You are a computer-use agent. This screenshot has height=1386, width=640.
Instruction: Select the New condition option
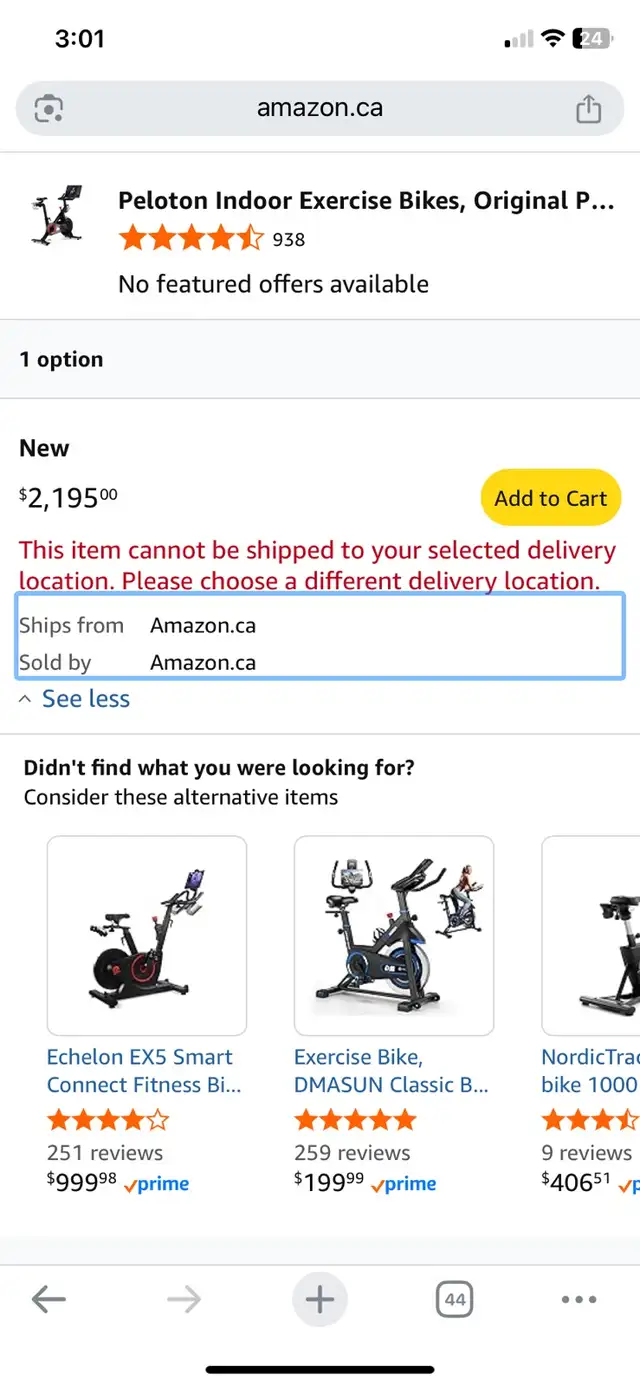pyautogui.click(x=44, y=447)
